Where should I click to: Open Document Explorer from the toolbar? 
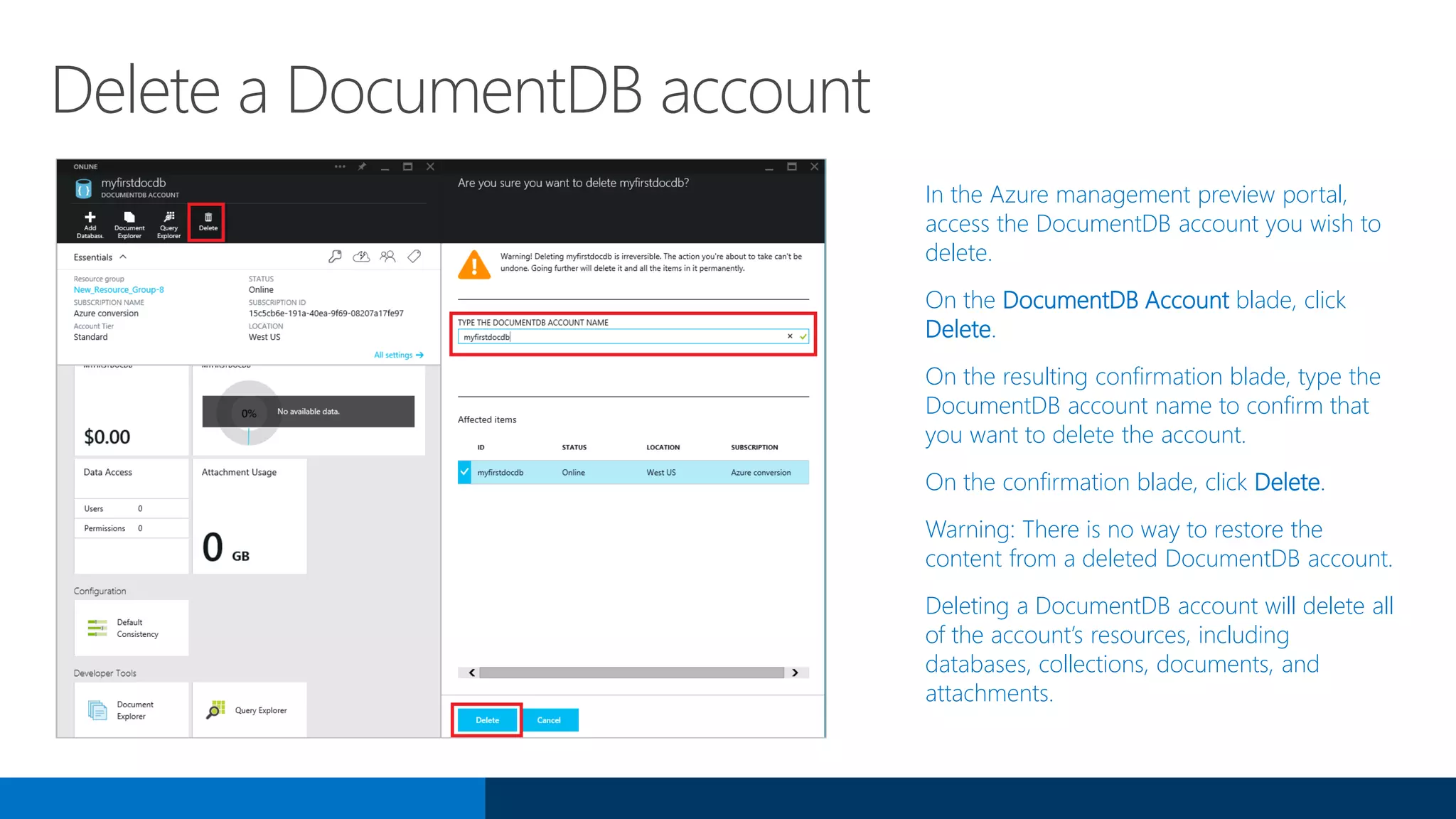click(x=129, y=224)
